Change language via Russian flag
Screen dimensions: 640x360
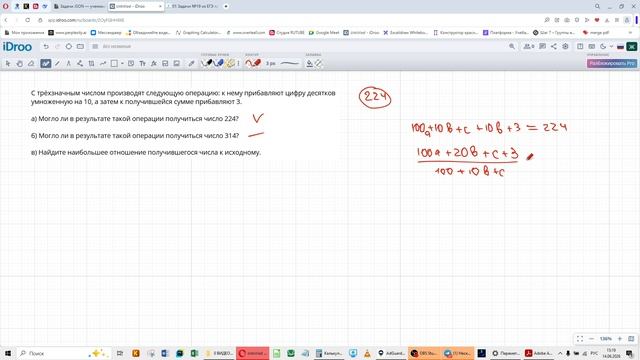click(x=620, y=47)
